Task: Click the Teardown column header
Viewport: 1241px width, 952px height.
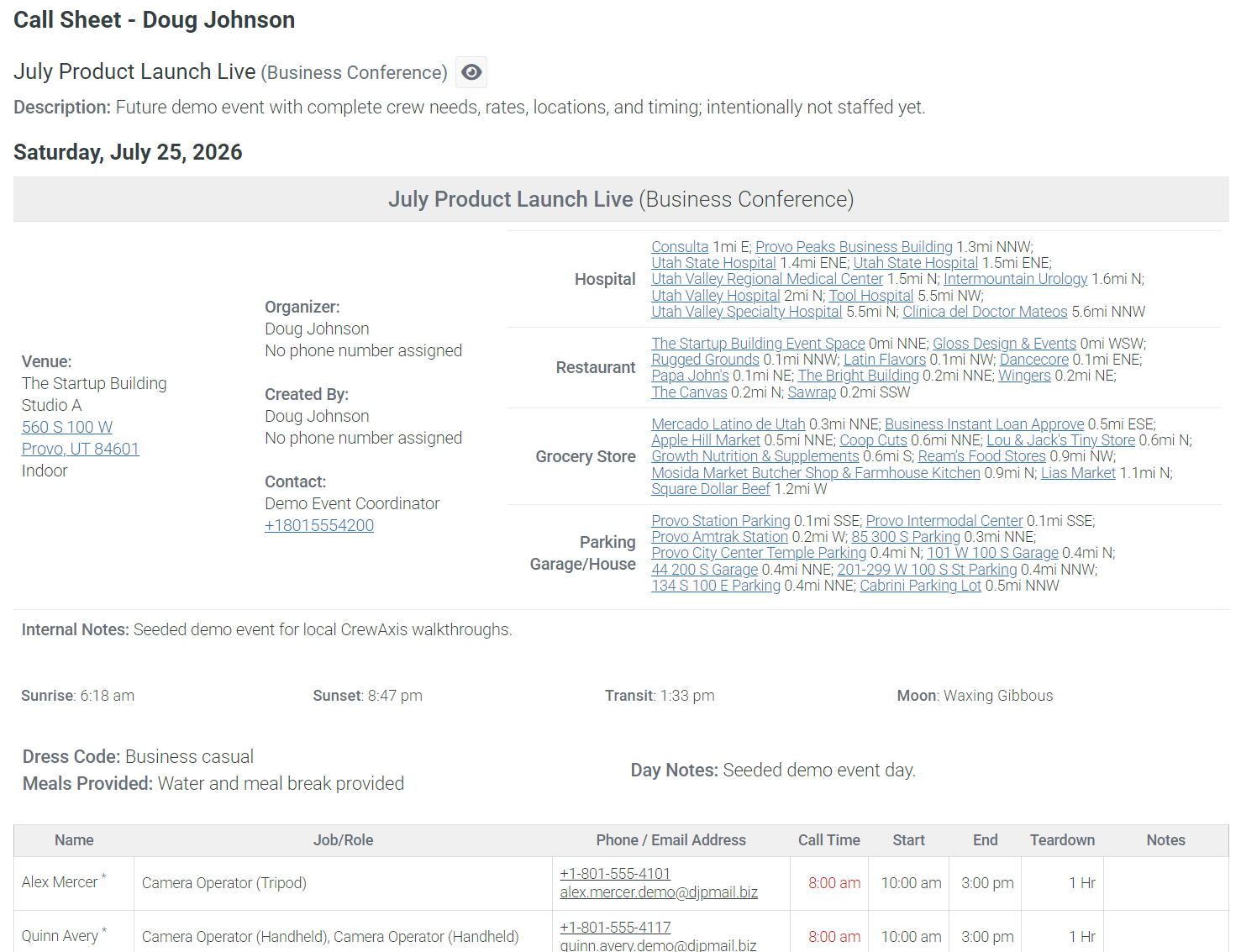Action: (1062, 840)
